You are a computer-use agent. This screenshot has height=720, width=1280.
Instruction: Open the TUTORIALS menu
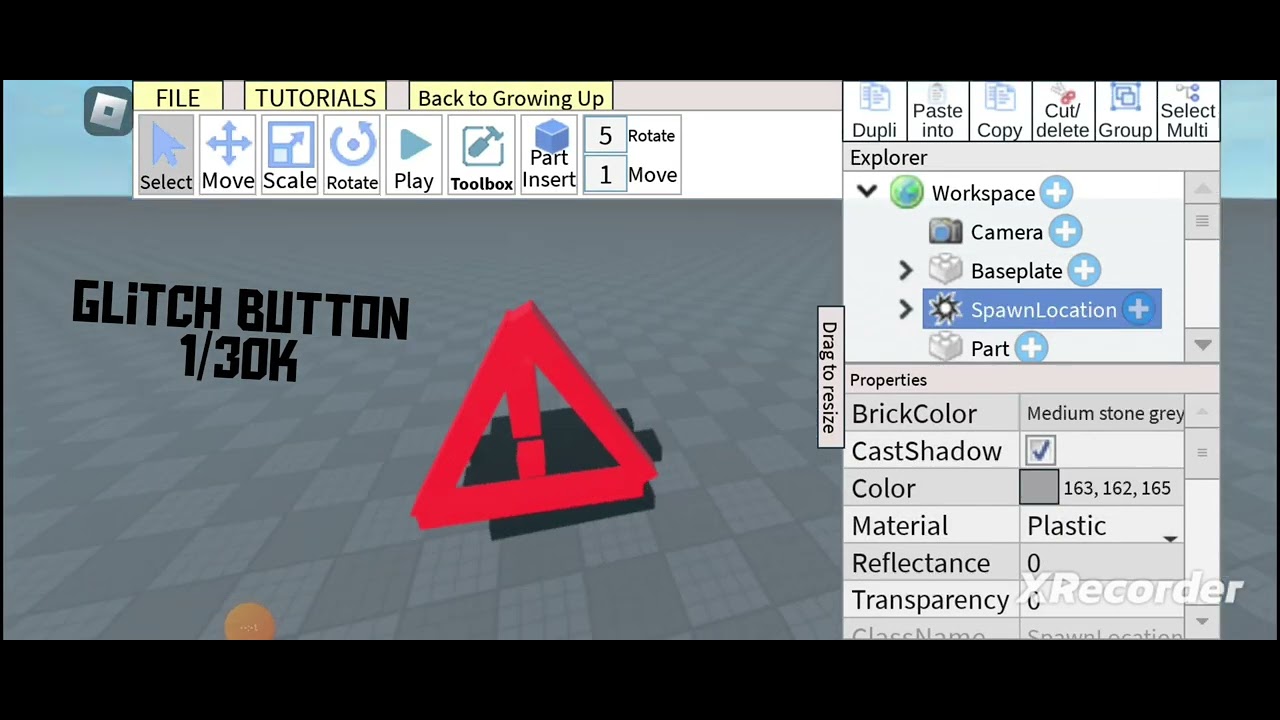(315, 98)
